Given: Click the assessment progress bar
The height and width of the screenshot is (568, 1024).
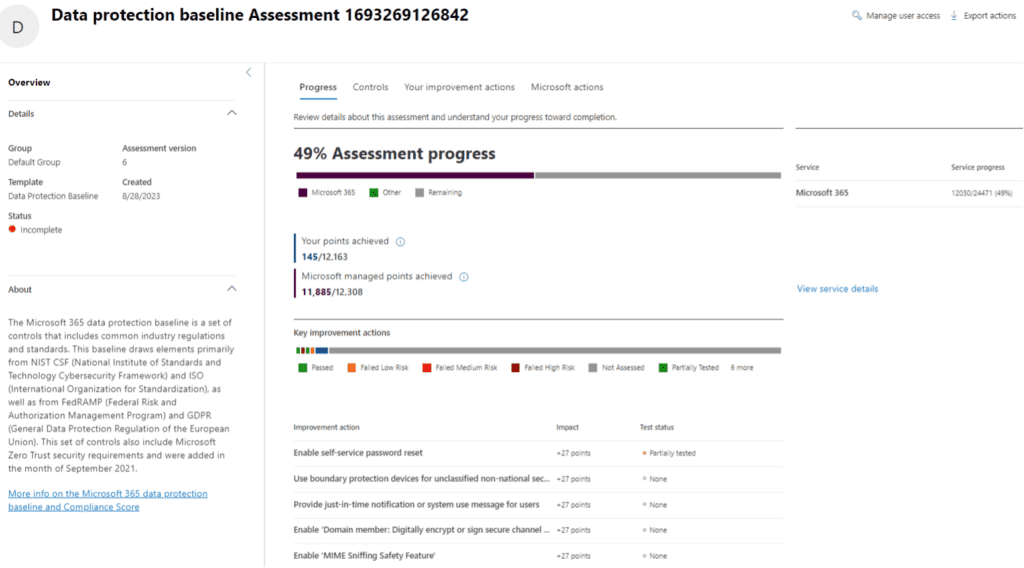Looking at the screenshot, I should click(x=538, y=175).
